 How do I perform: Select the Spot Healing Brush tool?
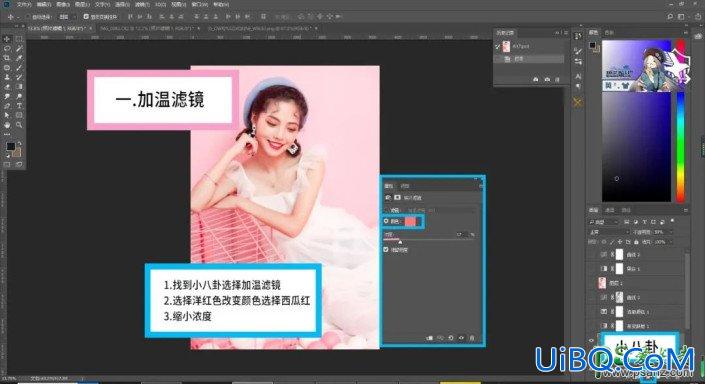pyautogui.click(x=7, y=67)
